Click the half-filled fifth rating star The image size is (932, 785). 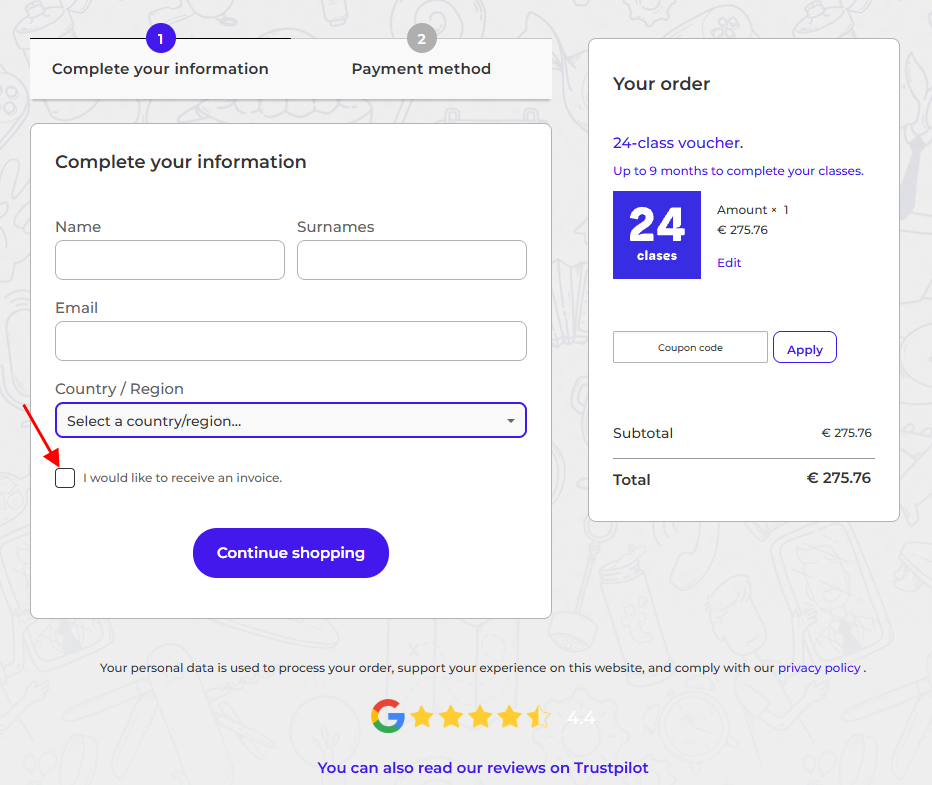pyautogui.click(x=539, y=717)
